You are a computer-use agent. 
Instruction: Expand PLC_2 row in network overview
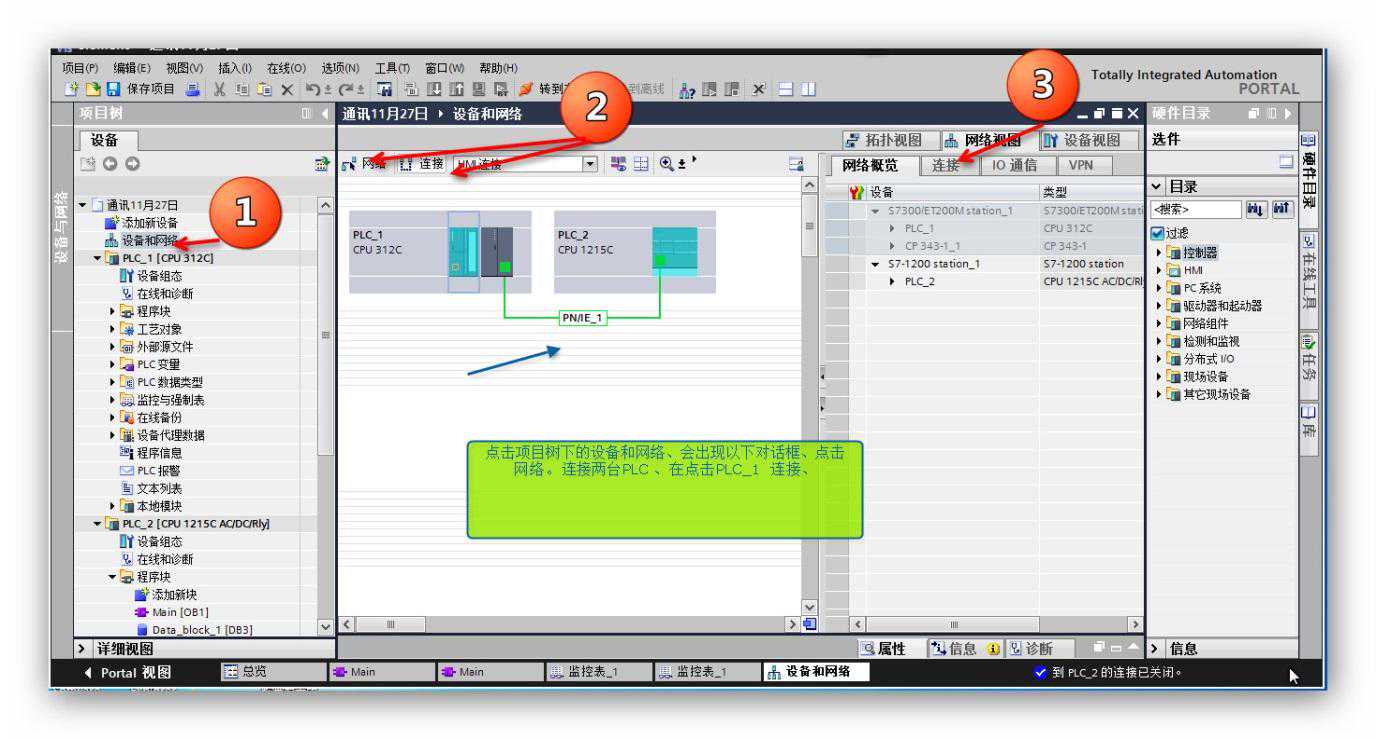(x=892, y=282)
